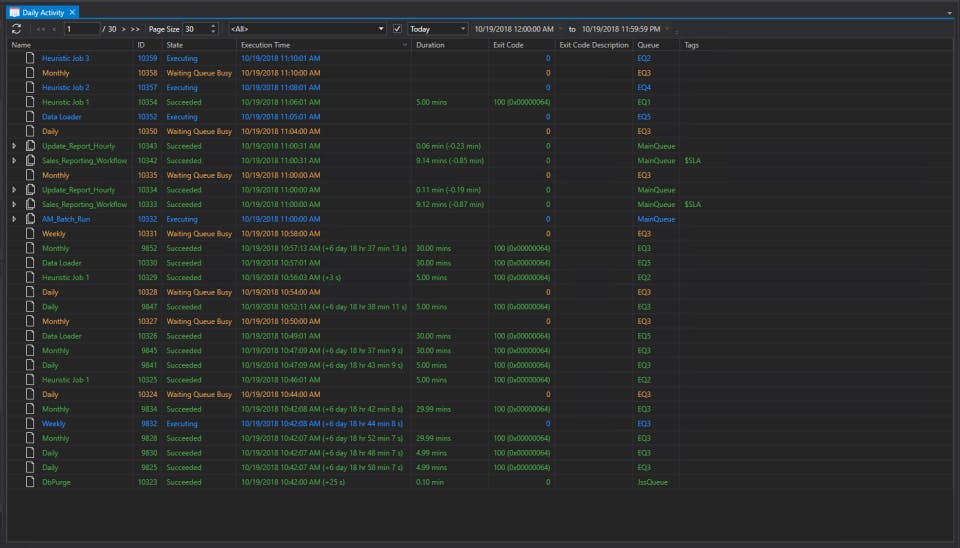Toggle the date filter checkbox beside Today
The image size is (960, 548).
pos(397,29)
